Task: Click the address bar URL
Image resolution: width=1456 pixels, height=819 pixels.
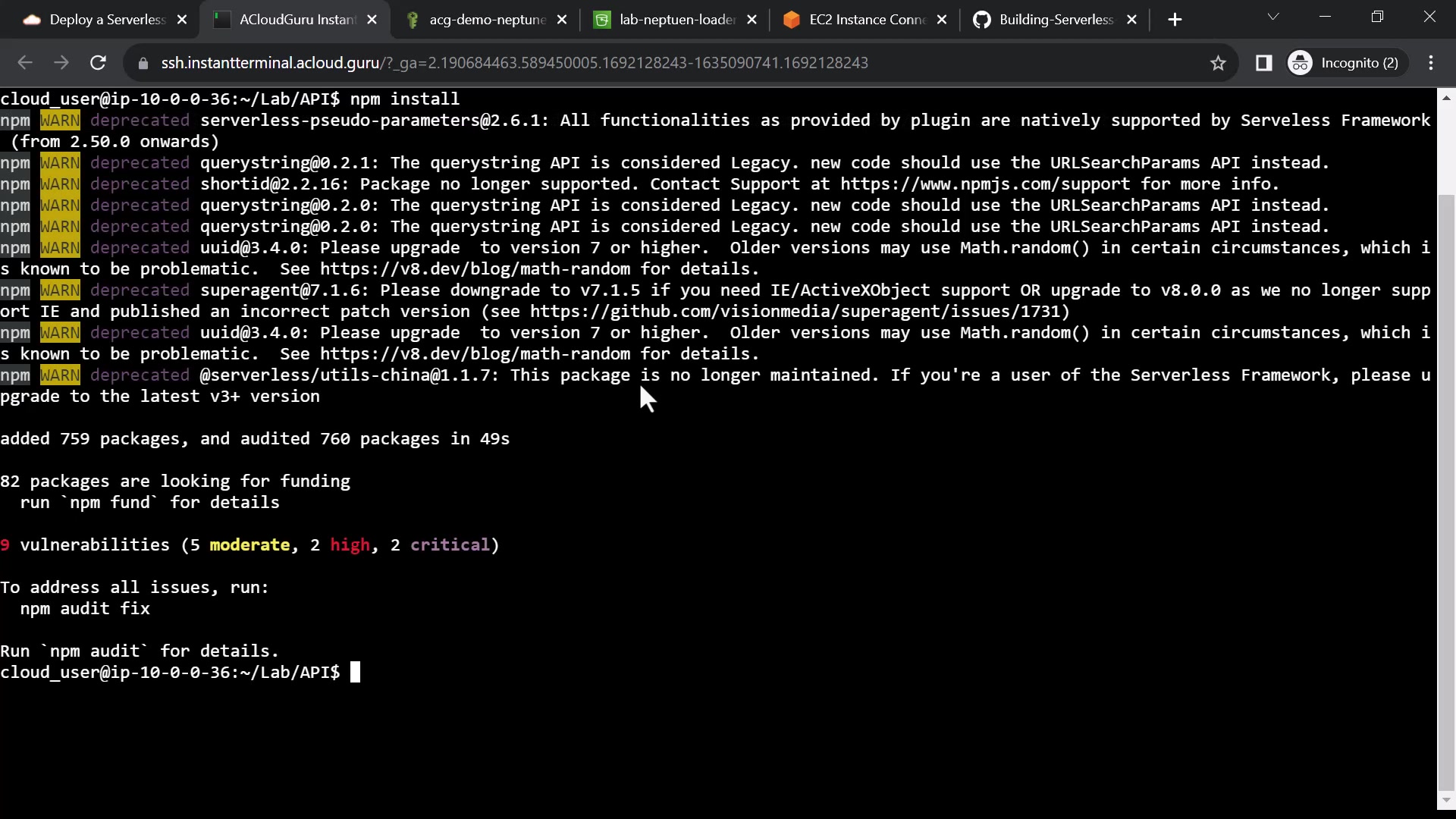Action: pos(514,63)
